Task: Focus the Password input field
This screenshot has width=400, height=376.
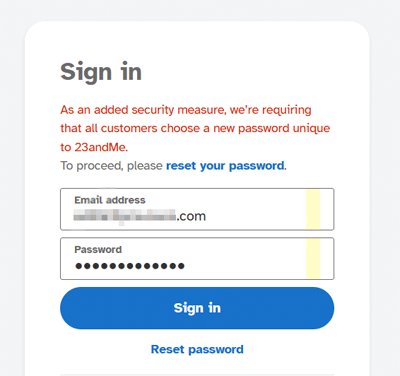Action: pyautogui.click(x=197, y=258)
